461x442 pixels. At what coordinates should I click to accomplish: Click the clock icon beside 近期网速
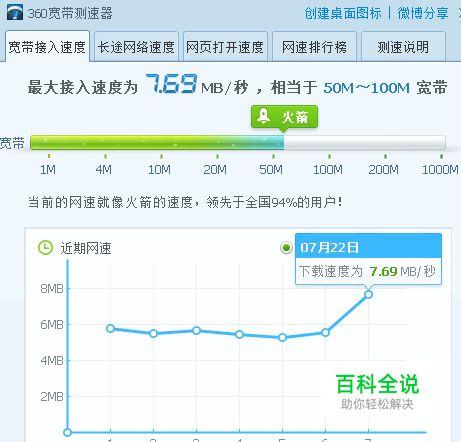point(45,248)
